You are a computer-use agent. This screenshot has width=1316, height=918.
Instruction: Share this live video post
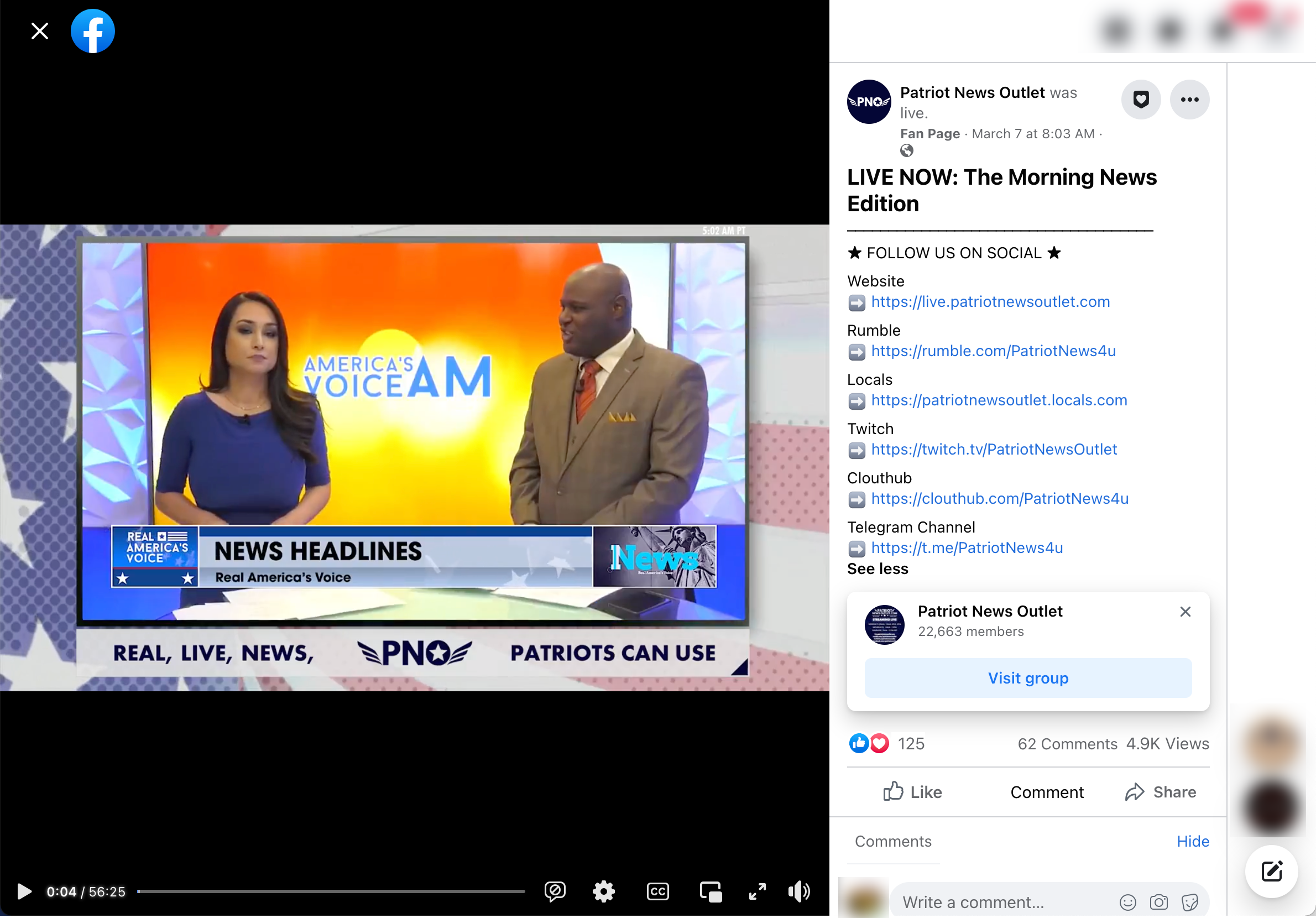1161,792
